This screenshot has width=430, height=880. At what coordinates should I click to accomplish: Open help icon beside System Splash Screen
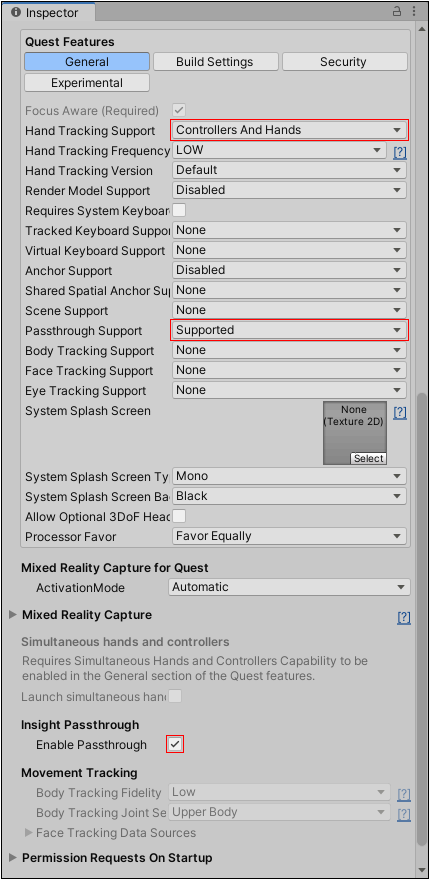coord(399,412)
